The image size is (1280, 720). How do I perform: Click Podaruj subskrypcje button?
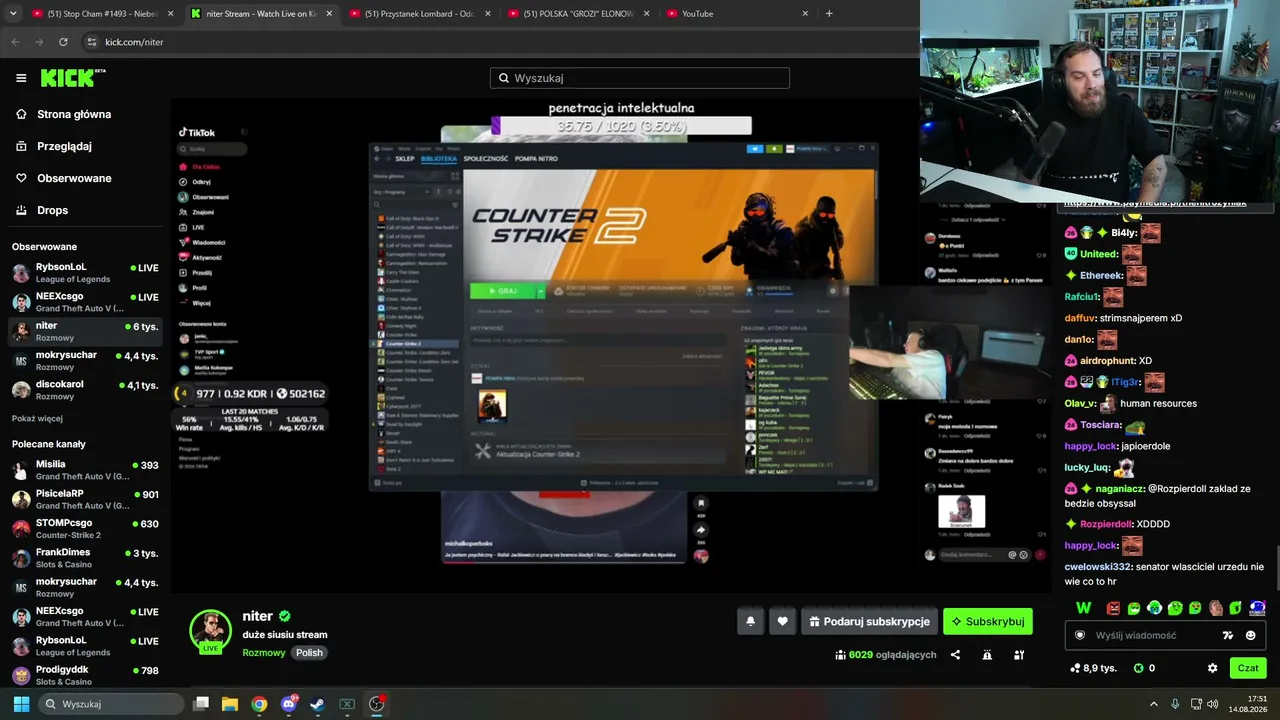point(869,621)
